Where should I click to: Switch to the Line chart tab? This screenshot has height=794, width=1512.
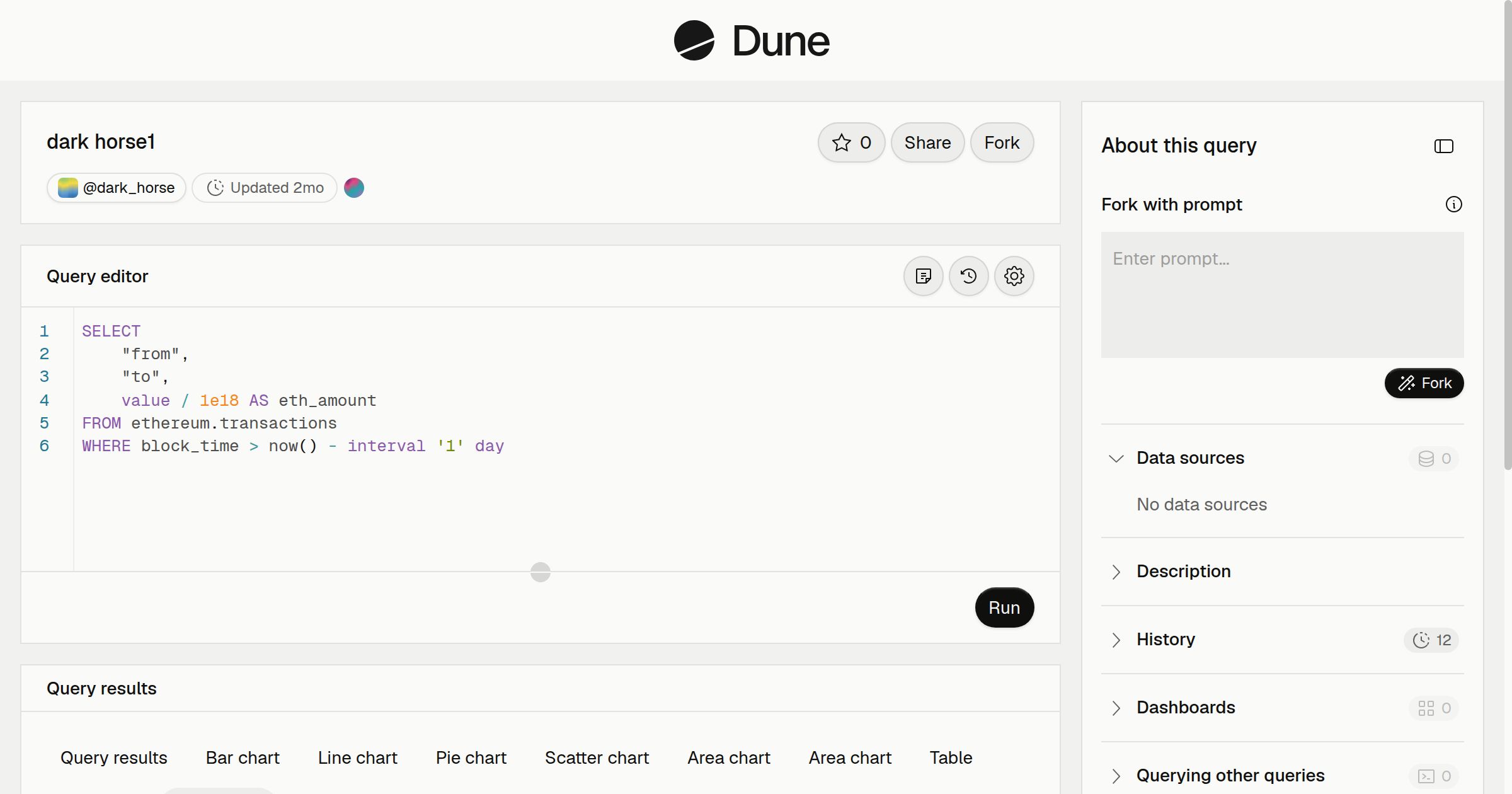(357, 757)
